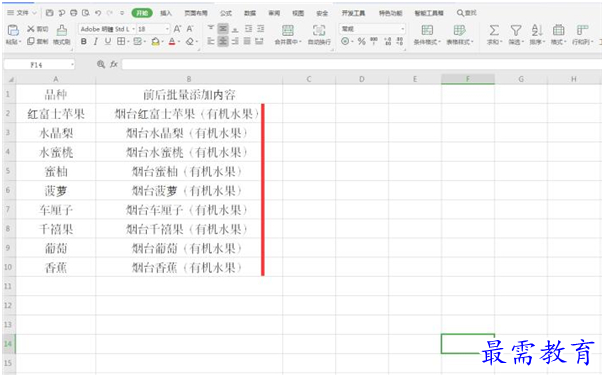Image resolution: width=603 pixels, height=384 pixels.
Task: Toggle Align Left button
Action: [211, 41]
